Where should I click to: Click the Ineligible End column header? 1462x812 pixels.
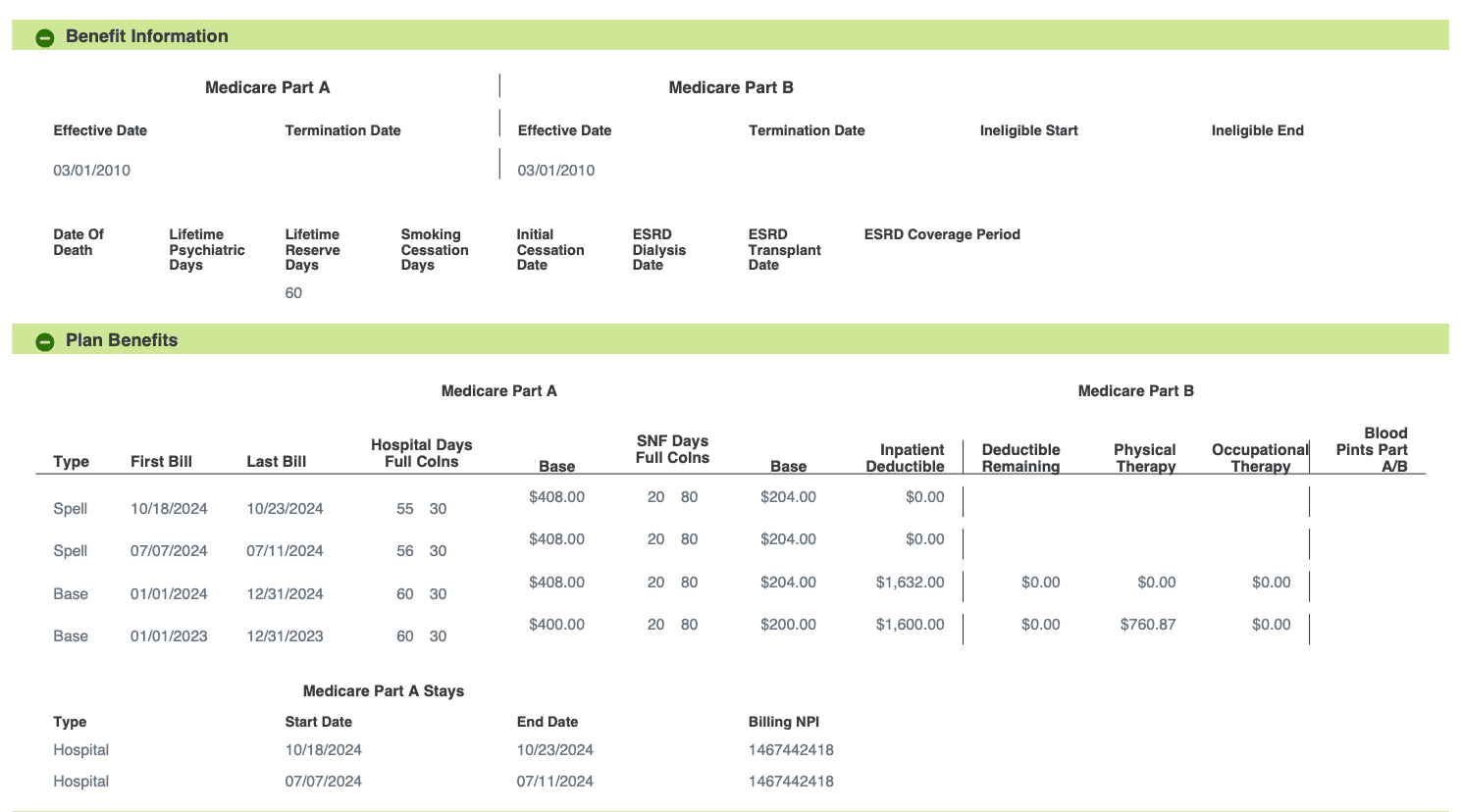pos(1257,130)
